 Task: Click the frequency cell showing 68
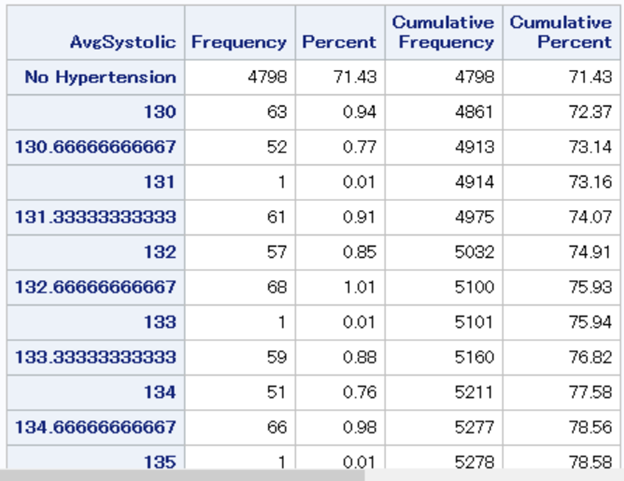click(x=277, y=287)
